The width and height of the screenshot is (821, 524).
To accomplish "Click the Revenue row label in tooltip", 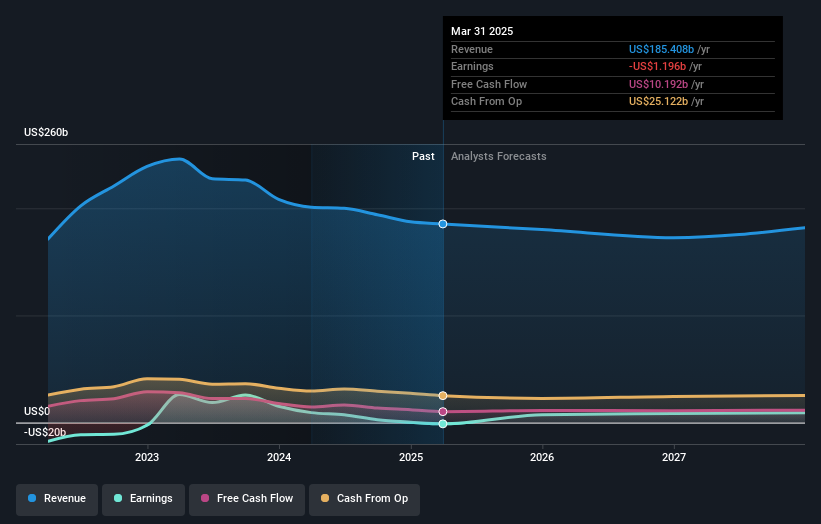I will coord(472,49).
